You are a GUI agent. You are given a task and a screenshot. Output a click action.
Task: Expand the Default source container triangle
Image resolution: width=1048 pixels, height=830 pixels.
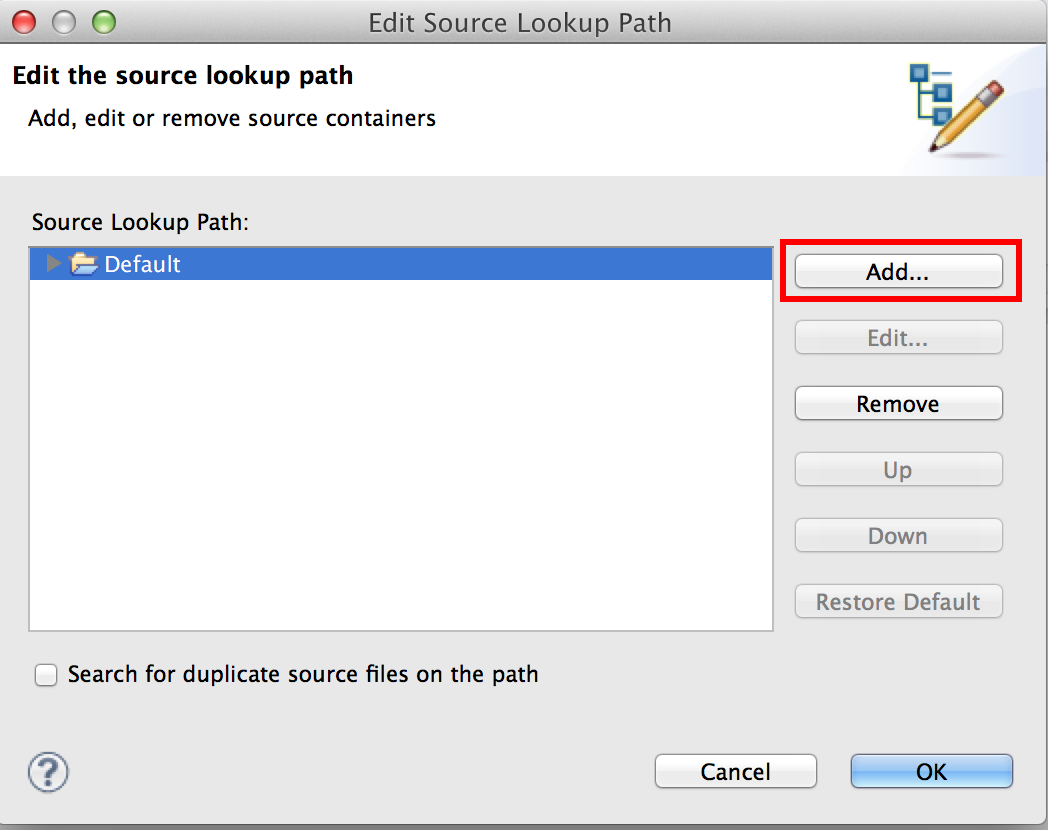click(53, 263)
